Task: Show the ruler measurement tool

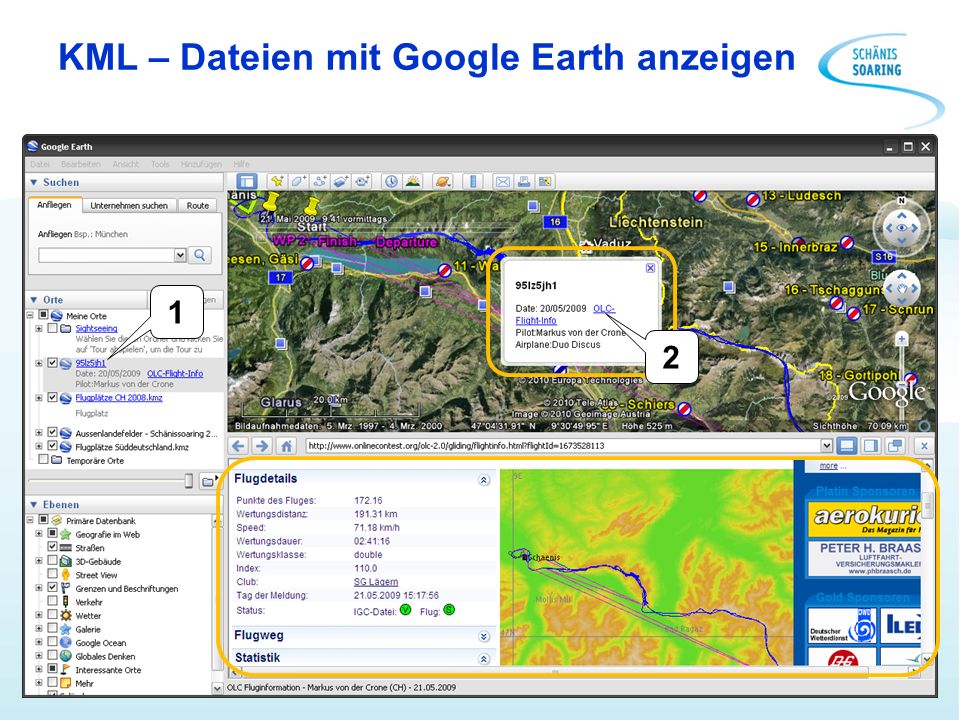Action: tap(473, 181)
